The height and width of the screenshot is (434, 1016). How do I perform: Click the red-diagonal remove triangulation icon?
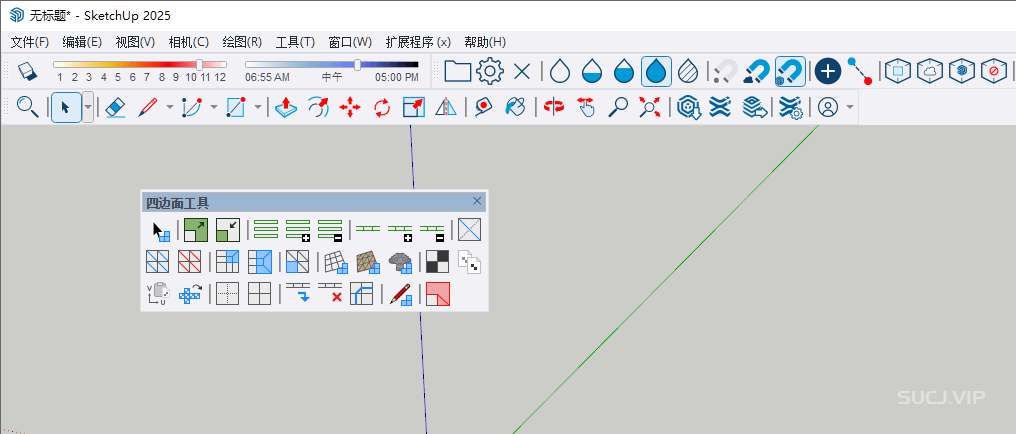tap(189, 262)
